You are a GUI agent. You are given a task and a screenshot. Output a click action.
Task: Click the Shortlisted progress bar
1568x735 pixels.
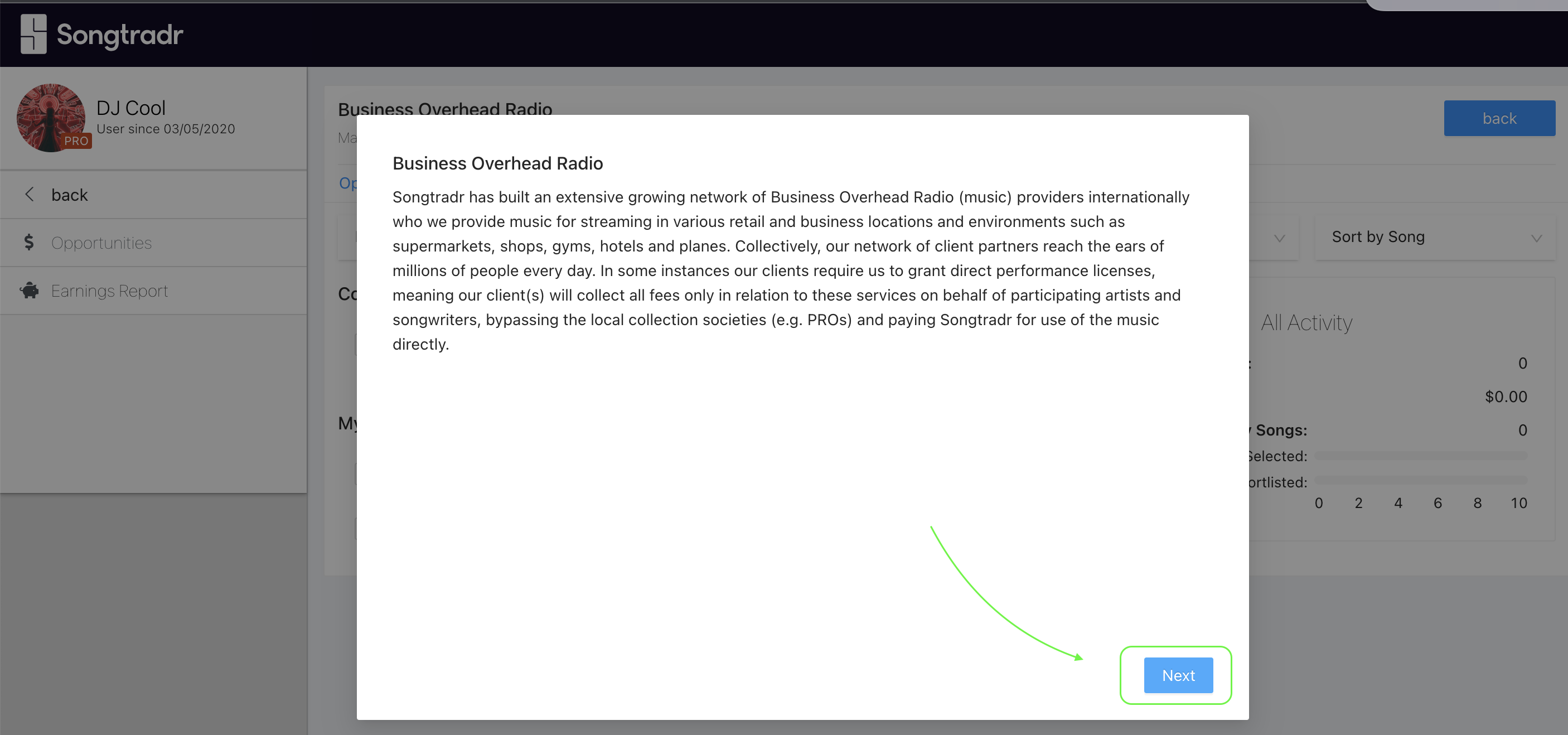(x=1421, y=480)
